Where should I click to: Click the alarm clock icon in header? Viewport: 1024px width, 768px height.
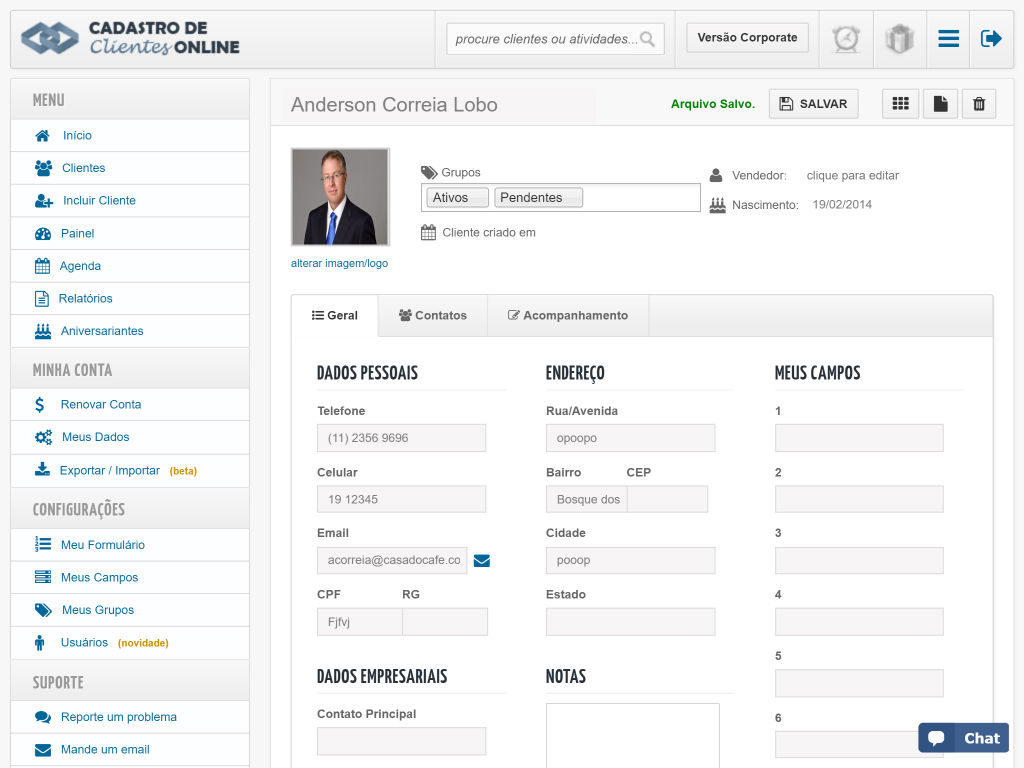[x=846, y=39]
